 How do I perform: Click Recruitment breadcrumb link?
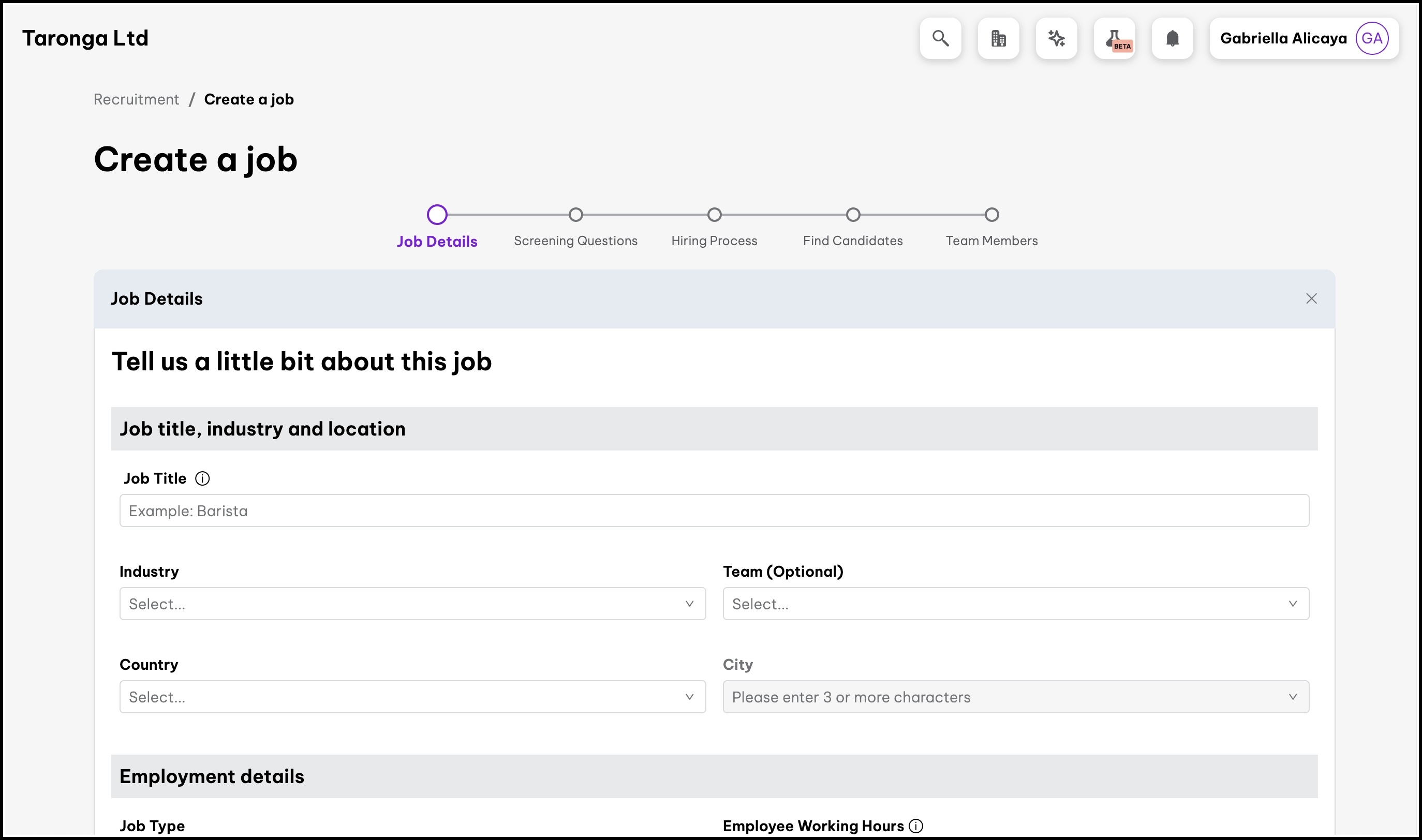(136, 100)
